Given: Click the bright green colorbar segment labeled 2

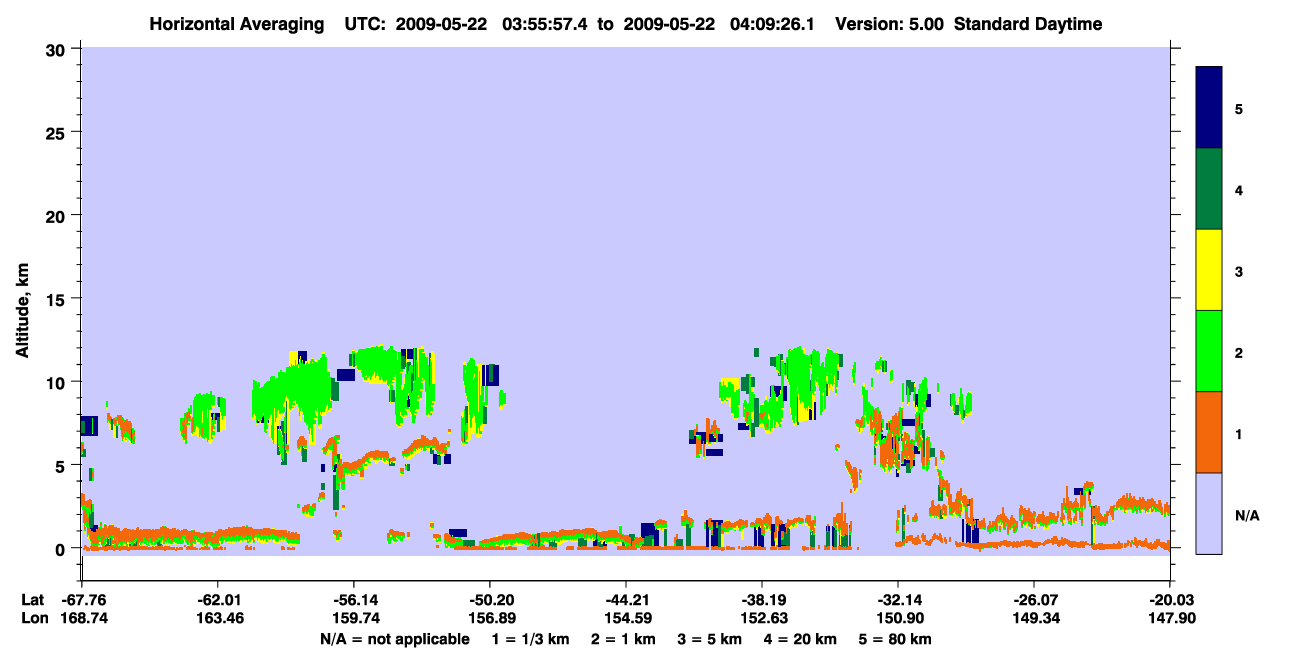Looking at the screenshot, I should (1209, 351).
